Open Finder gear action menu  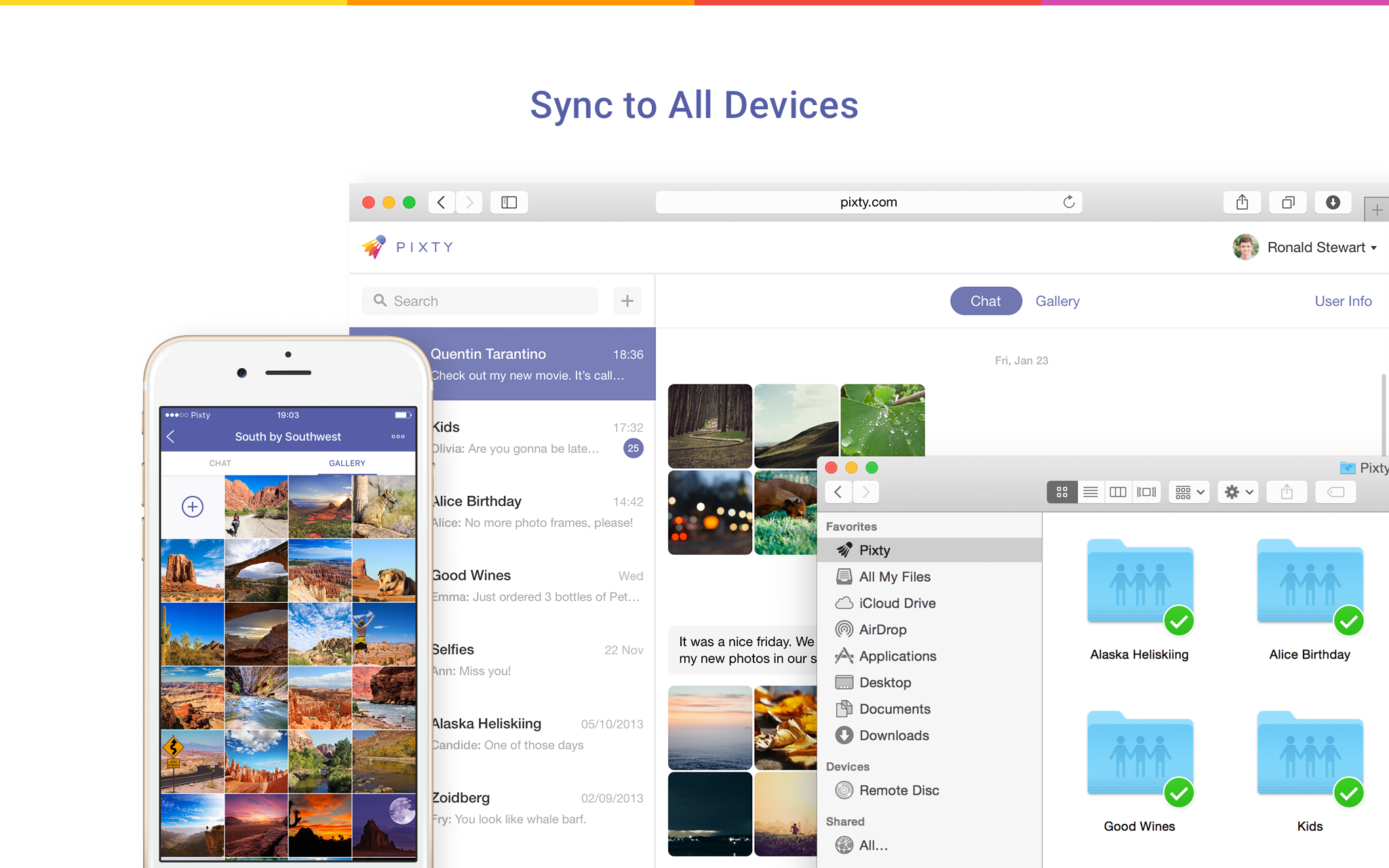pos(1238,492)
